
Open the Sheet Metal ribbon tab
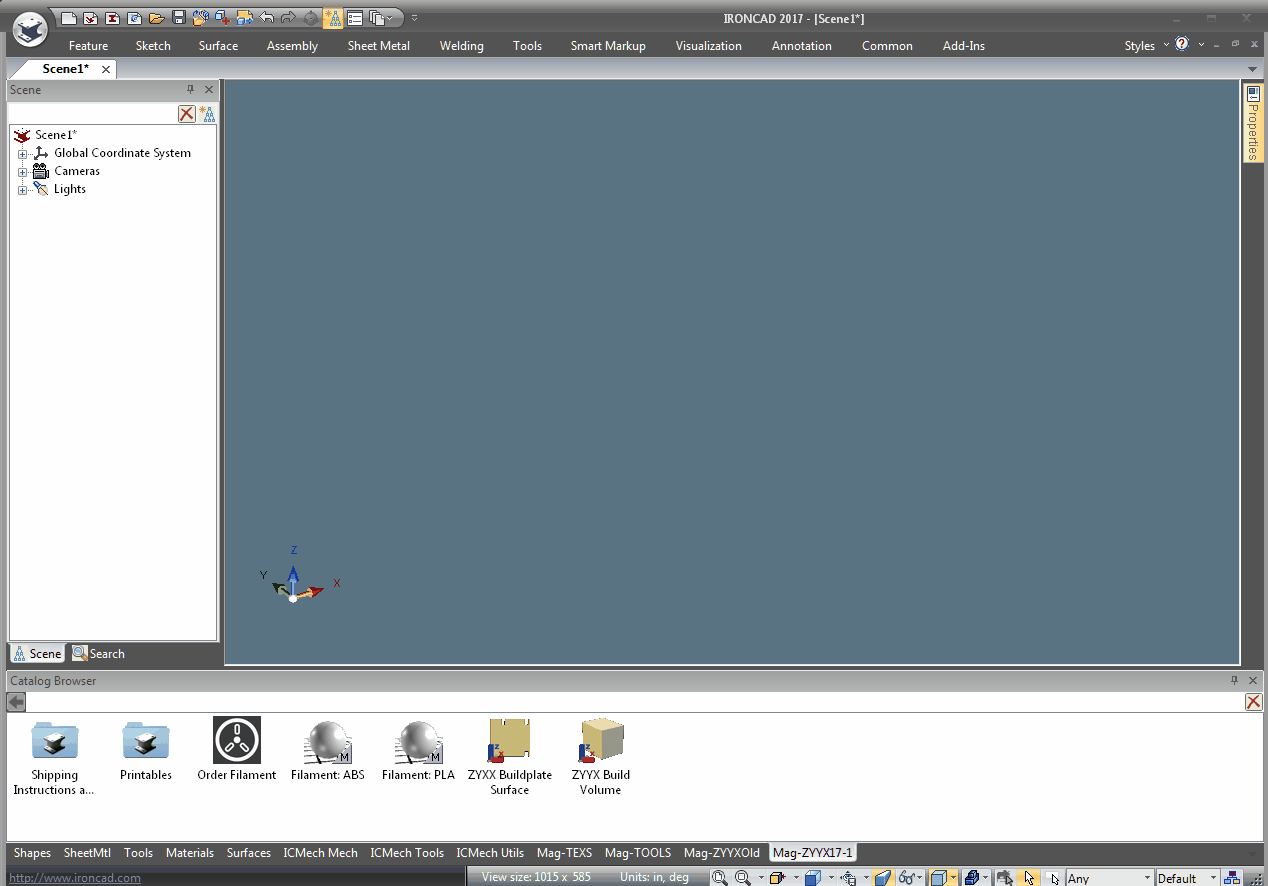click(x=378, y=46)
